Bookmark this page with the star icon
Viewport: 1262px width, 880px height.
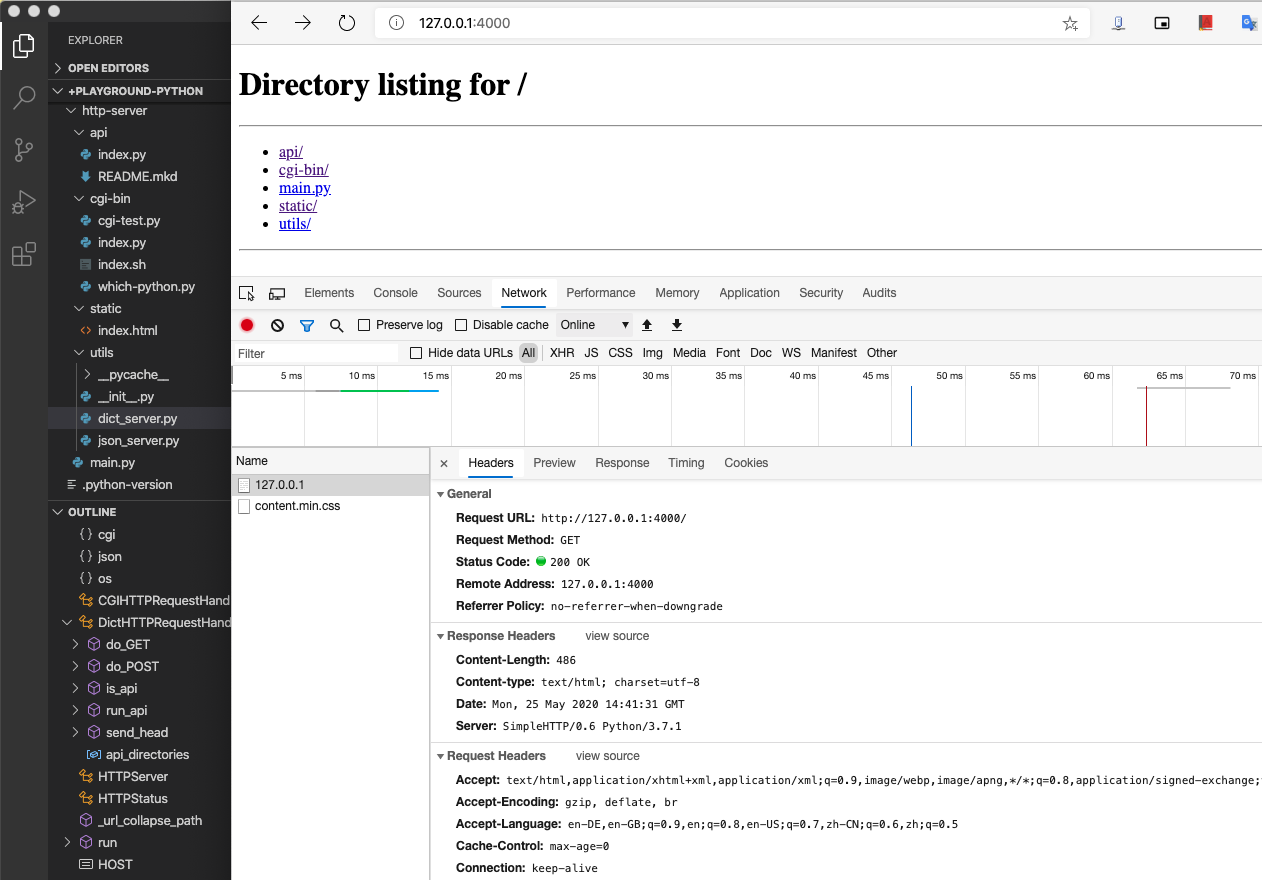coord(1070,23)
